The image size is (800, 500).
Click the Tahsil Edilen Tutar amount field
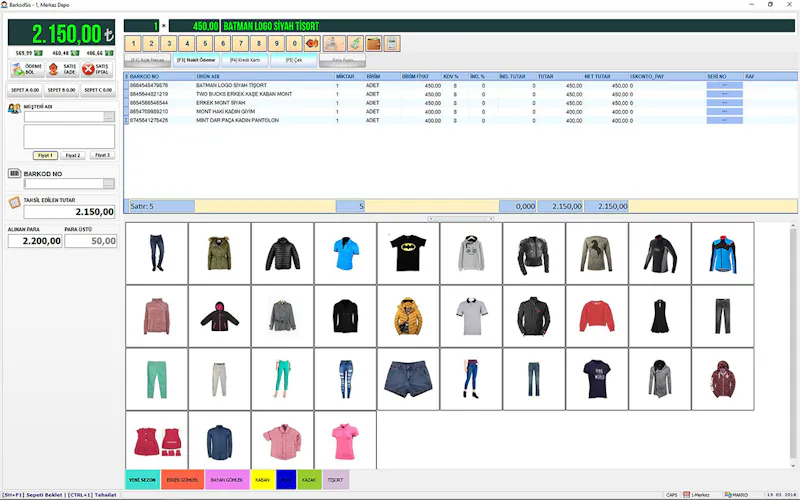pyautogui.click(x=69, y=212)
